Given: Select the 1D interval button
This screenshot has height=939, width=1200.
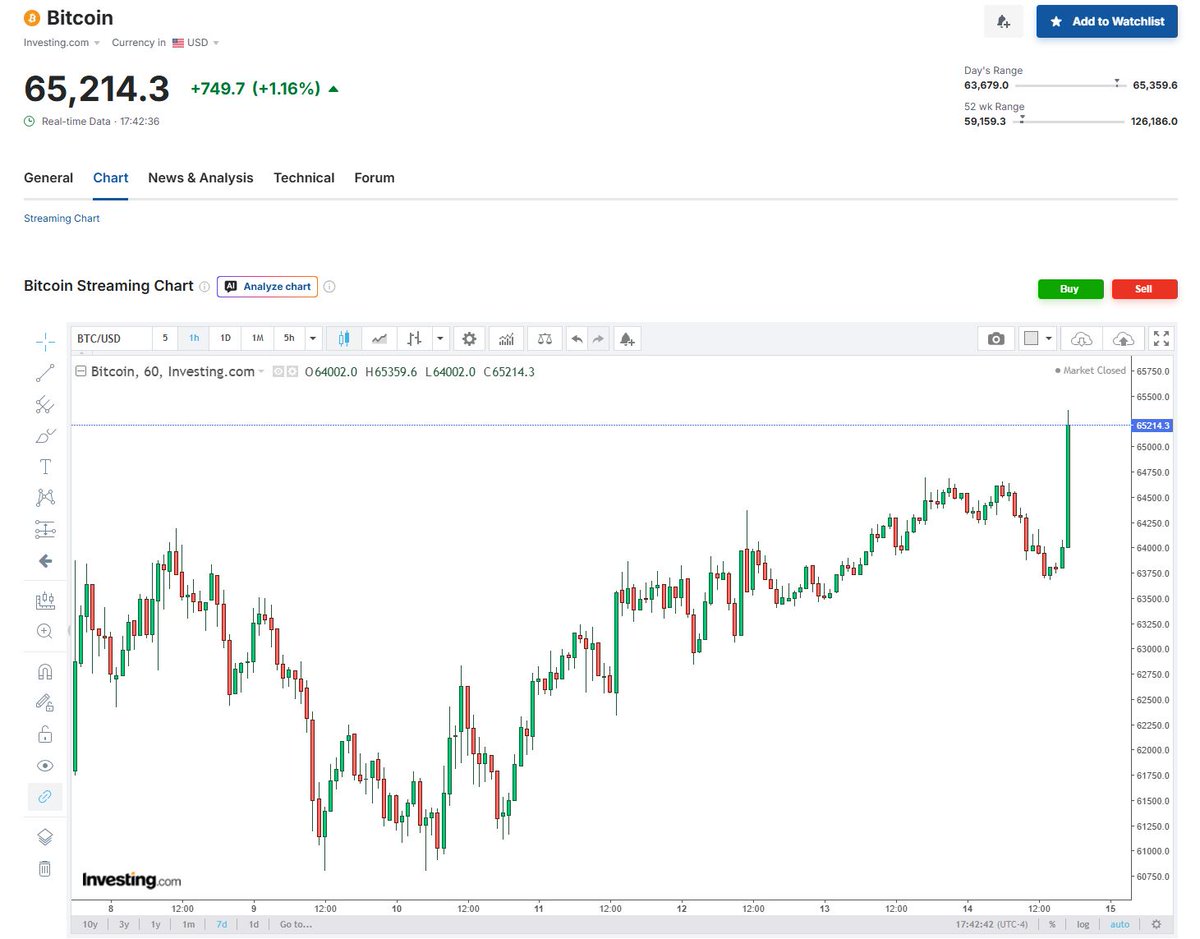Looking at the screenshot, I should pyautogui.click(x=226, y=338).
